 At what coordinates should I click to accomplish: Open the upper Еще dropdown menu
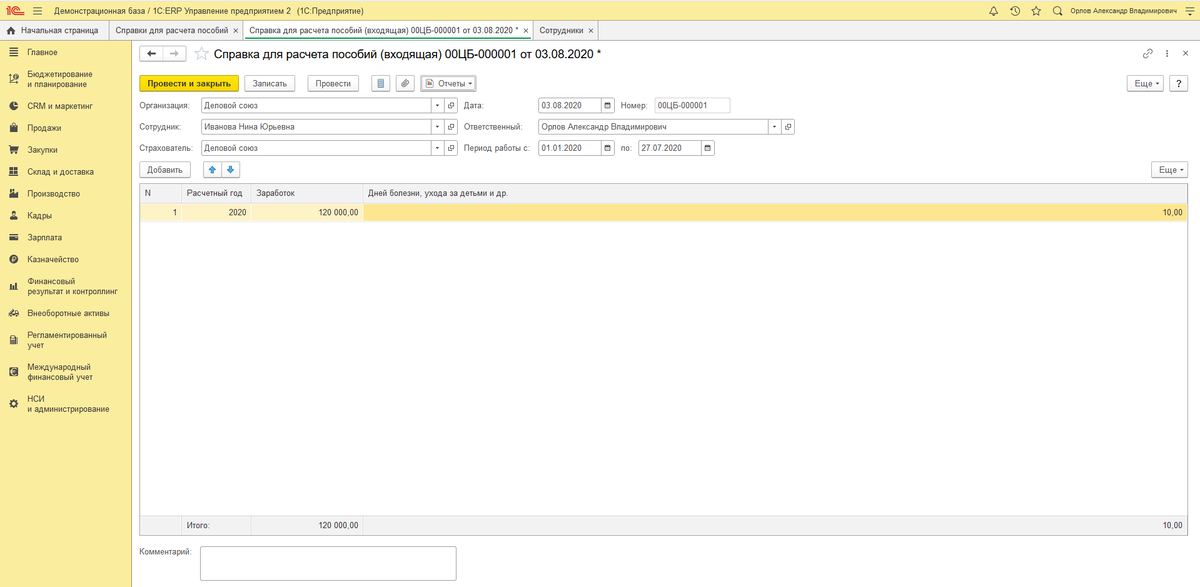pos(1146,83)
